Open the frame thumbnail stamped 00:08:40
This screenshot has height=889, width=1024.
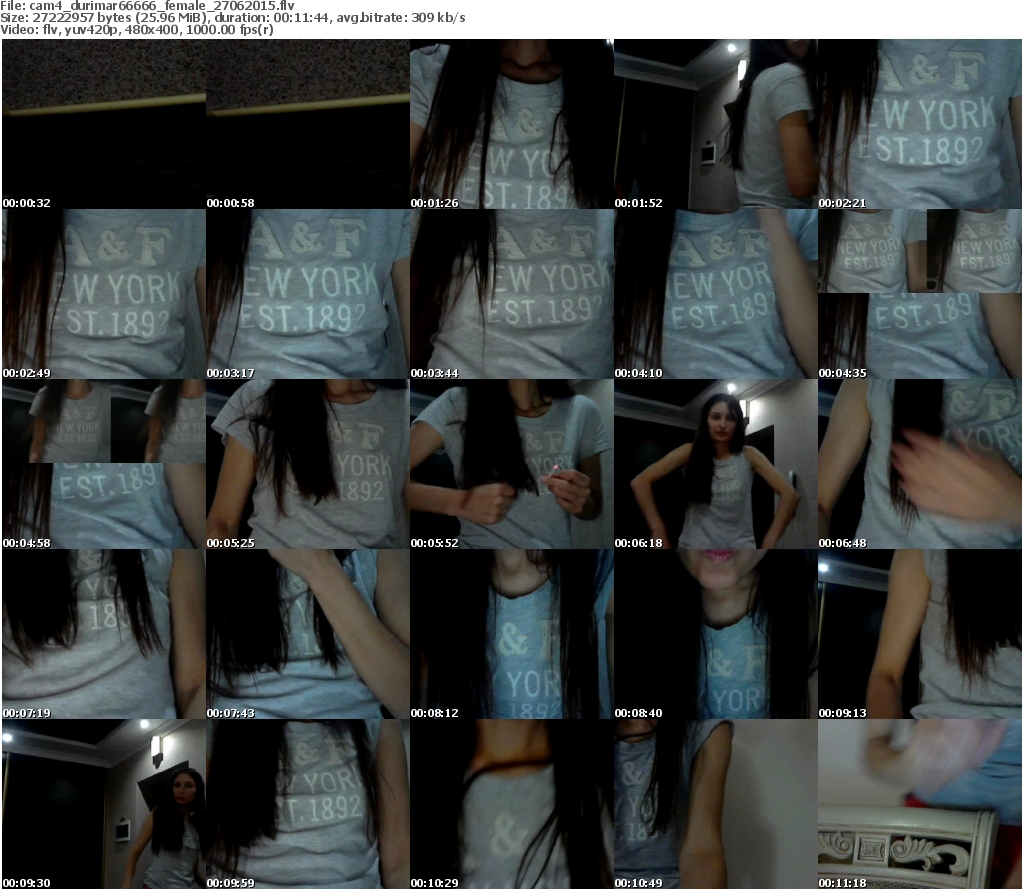coord(716,634)
